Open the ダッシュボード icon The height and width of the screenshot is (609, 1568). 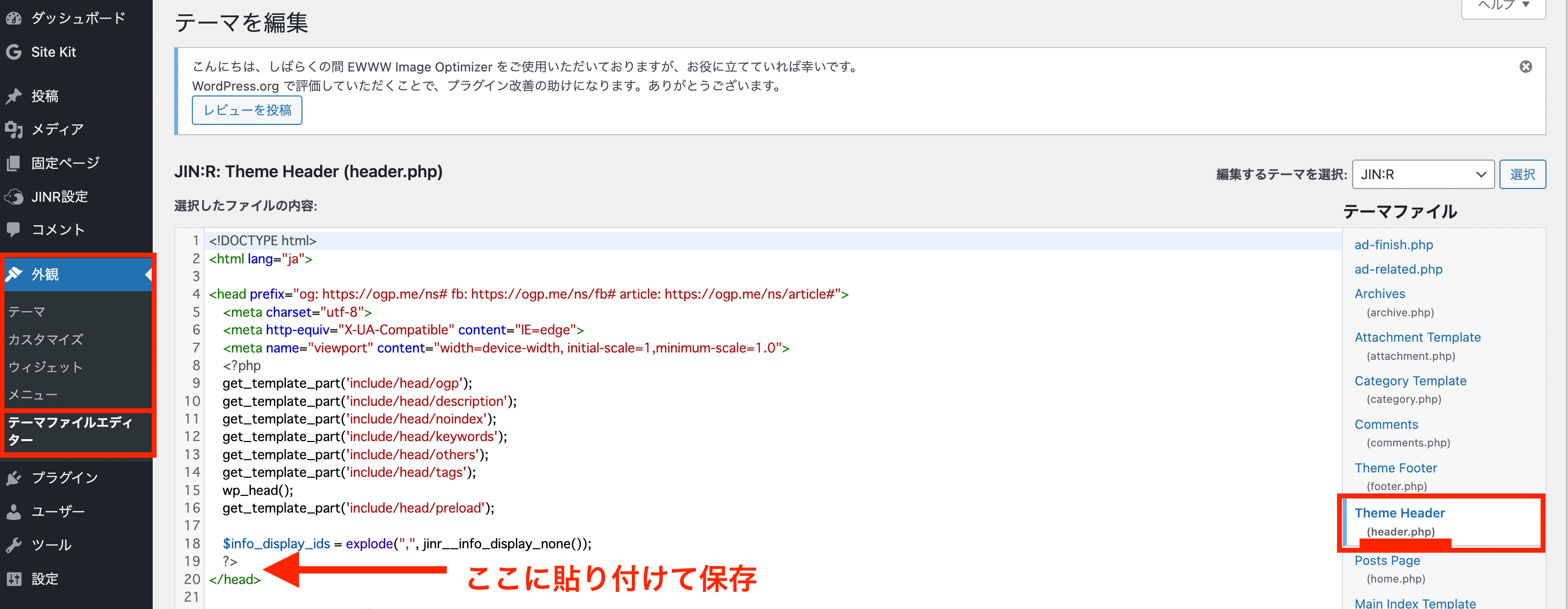(x=13, y=18)
